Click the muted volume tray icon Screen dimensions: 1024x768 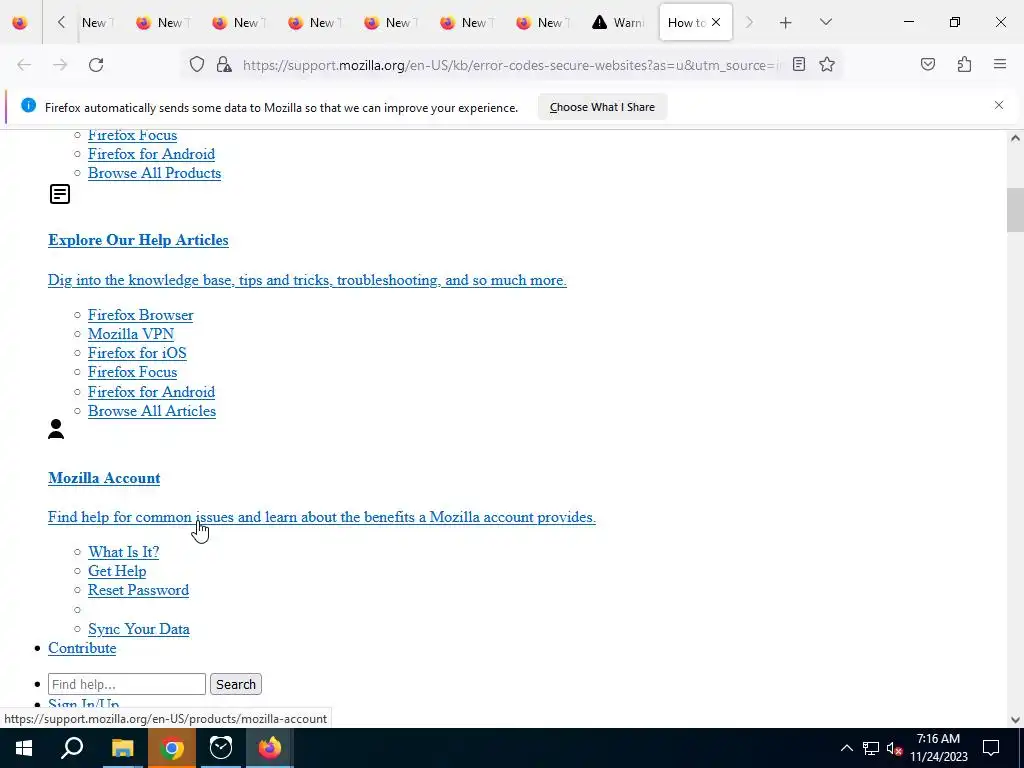pos(895,748)
